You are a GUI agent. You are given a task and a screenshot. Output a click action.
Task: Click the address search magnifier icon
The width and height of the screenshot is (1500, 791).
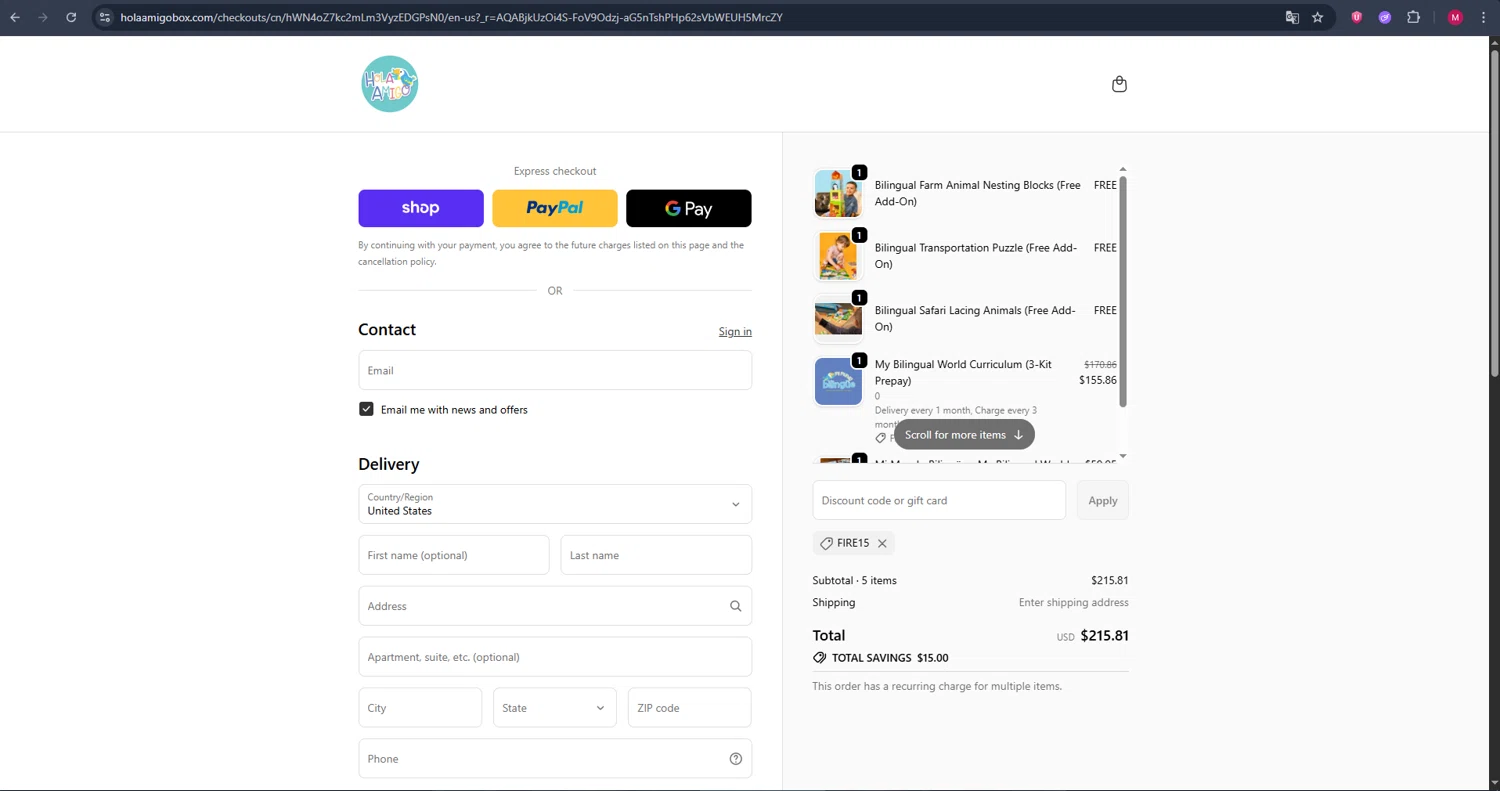[x=736, y=606]
